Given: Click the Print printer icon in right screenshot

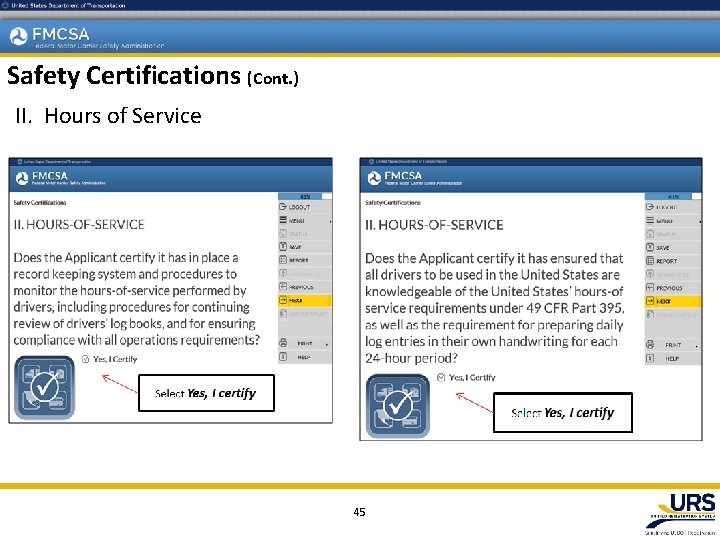Looking at the screenshot, I should point(650,344).
